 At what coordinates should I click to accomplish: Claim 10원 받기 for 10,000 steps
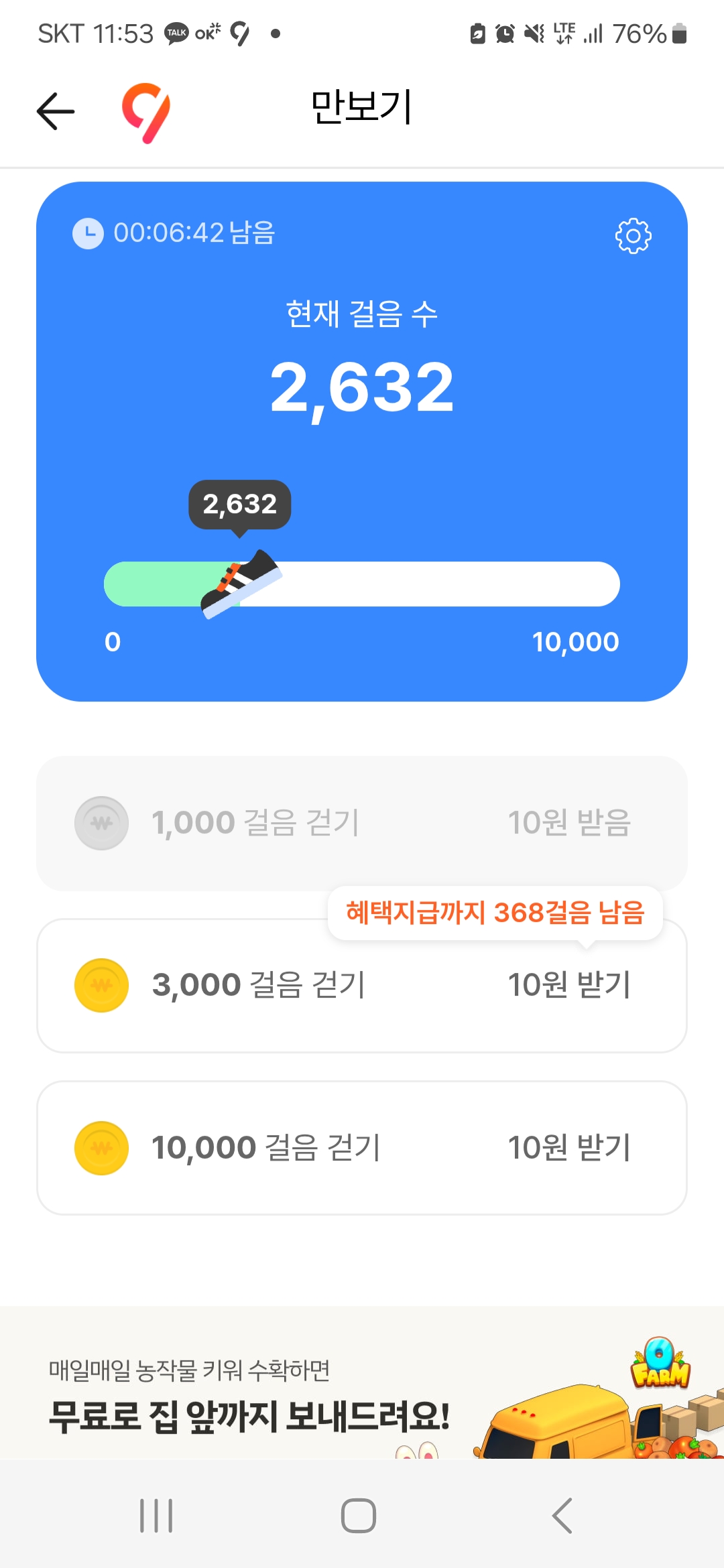click(x=569, y=1148)
